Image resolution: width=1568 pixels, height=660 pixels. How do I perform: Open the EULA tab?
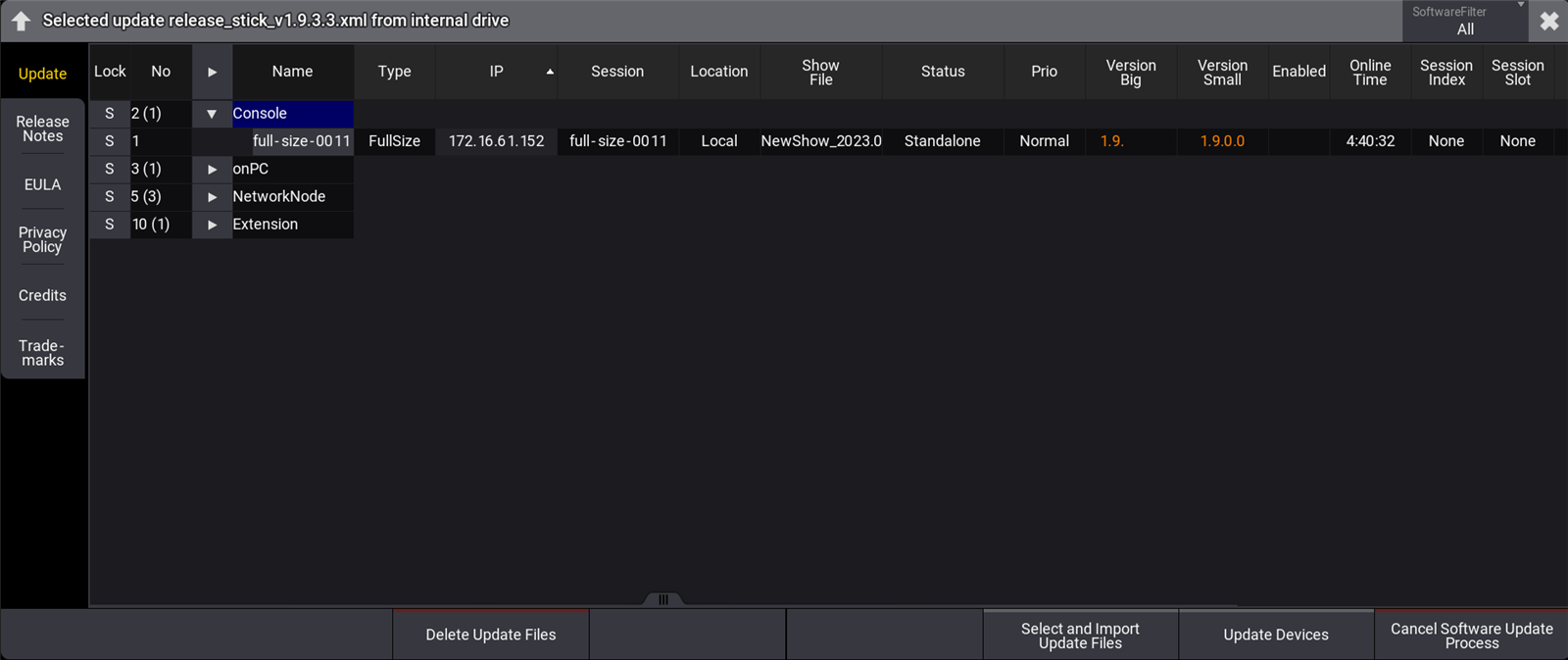(x=42, y=184)
